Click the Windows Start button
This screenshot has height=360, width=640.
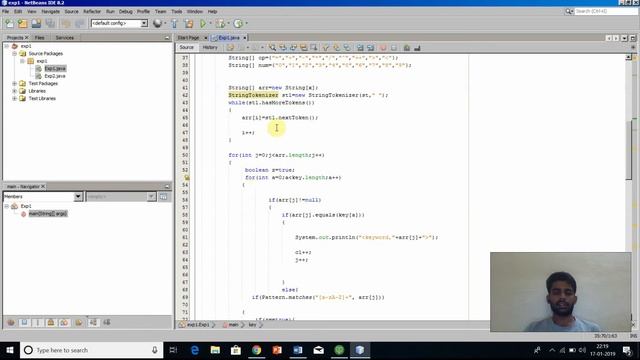pyautogui.click(x=10, y=350)
